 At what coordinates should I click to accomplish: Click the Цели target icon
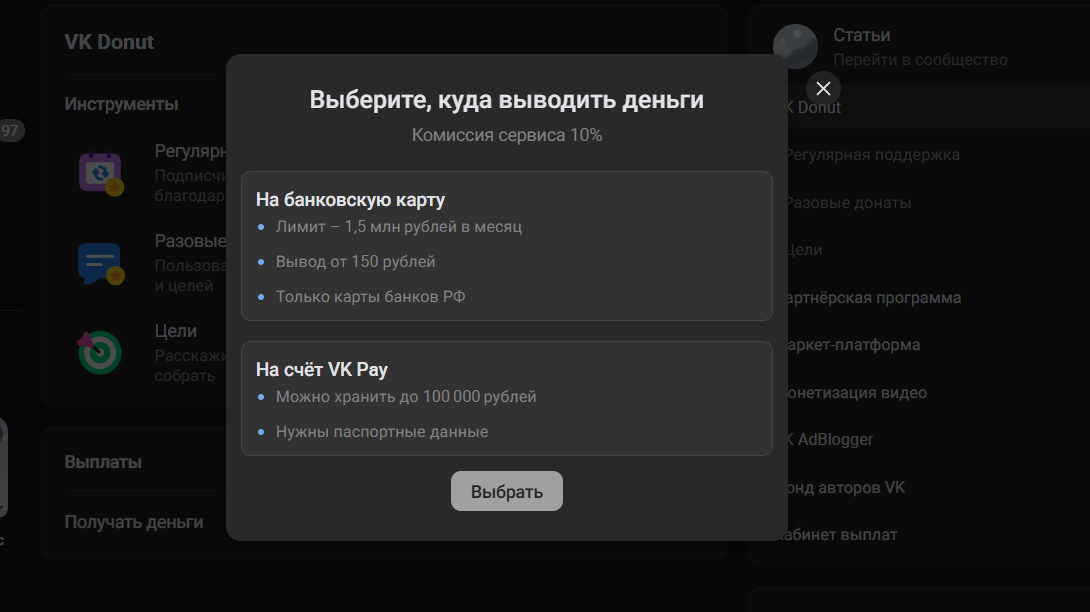click(x=100, y=352)
